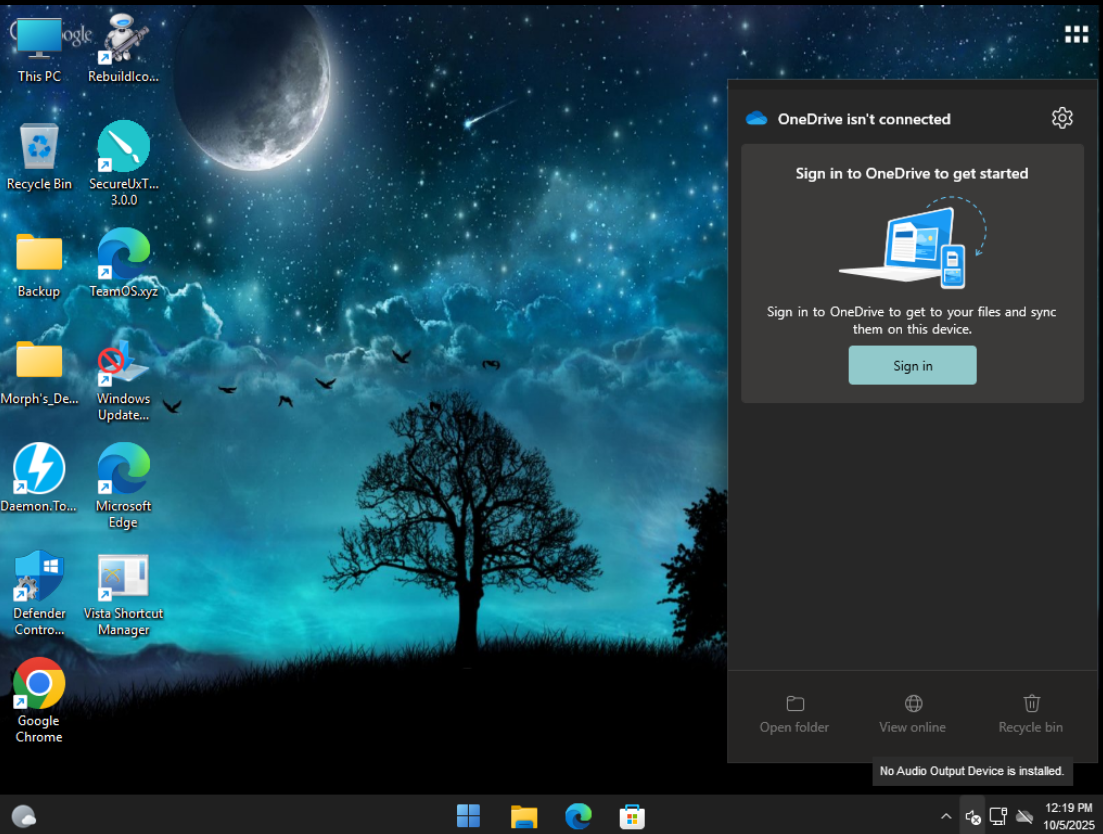Viewport: 1103px width, 834px height.
Task: Open the Windows Start menu
Action: coord(468,816)
